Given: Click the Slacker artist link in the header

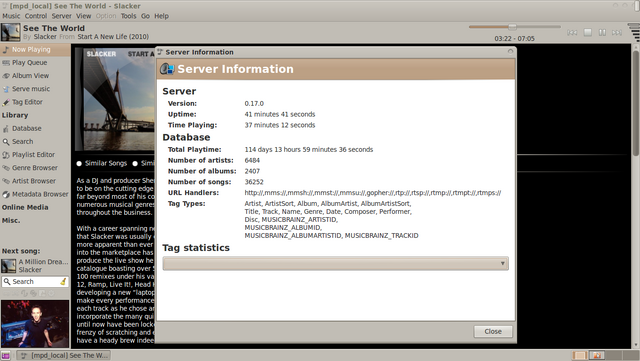Looking at the screenshot, I should click(x=45, y=37).
